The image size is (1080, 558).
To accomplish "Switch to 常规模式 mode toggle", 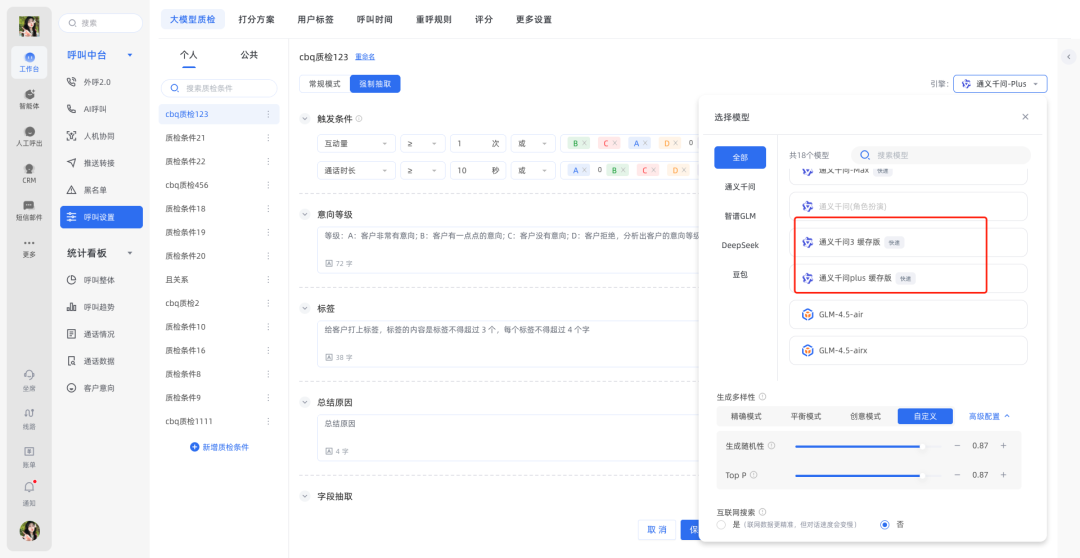I will coord(324,84).
